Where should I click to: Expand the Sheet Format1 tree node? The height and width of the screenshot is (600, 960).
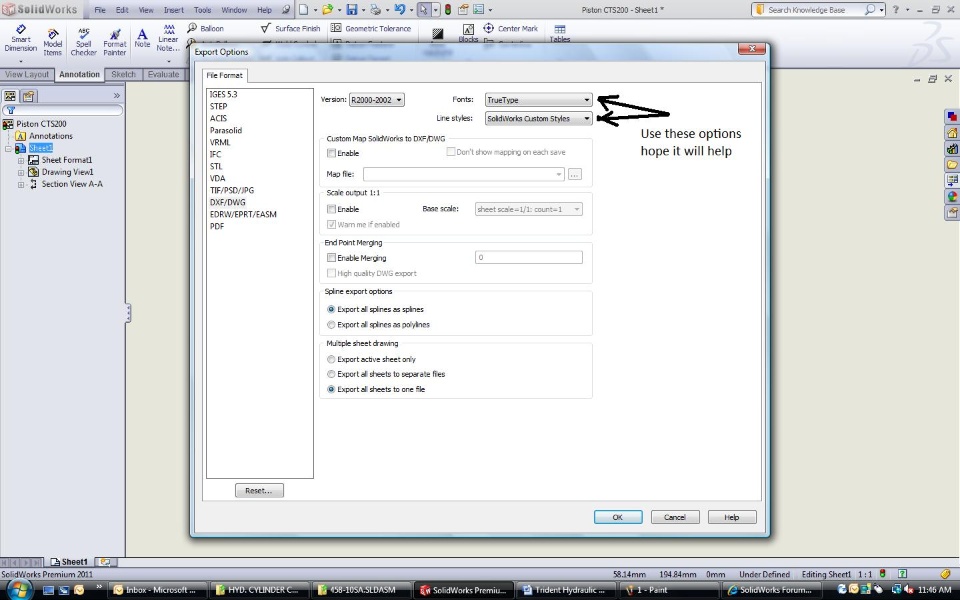pyautogui.click(x=21, y=160)
